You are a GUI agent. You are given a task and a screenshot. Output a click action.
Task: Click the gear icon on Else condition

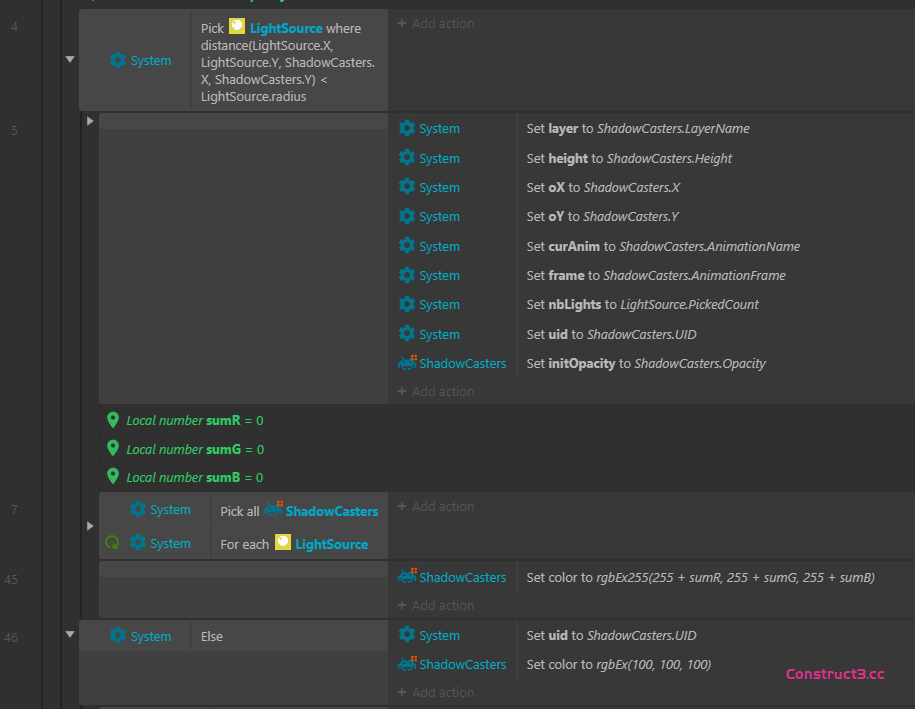(x=118, y=636)
